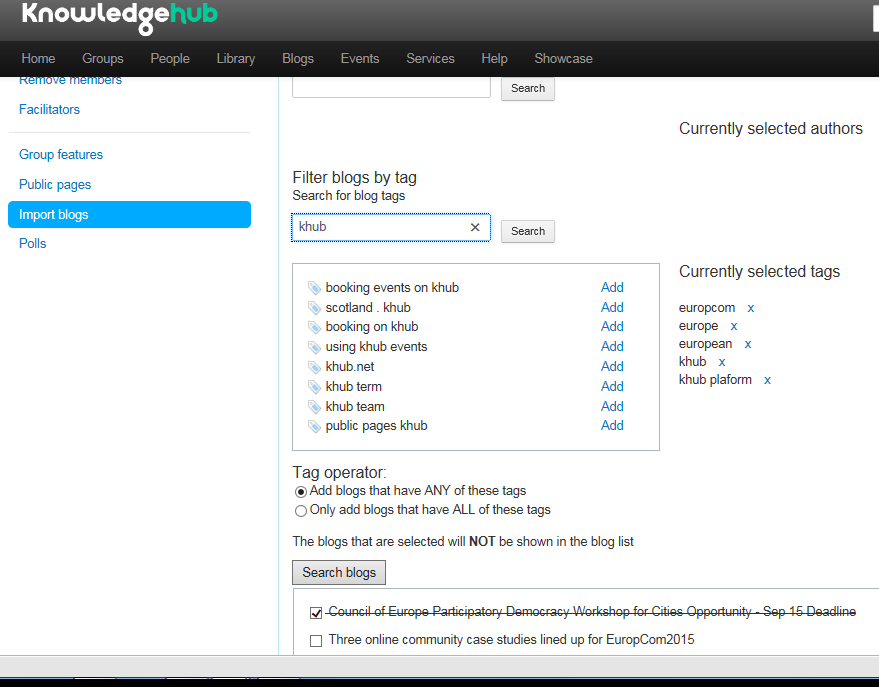This screenshot has width=879, height=687.
Task: Click the Search blogs button
Action: tap(339, 572)
